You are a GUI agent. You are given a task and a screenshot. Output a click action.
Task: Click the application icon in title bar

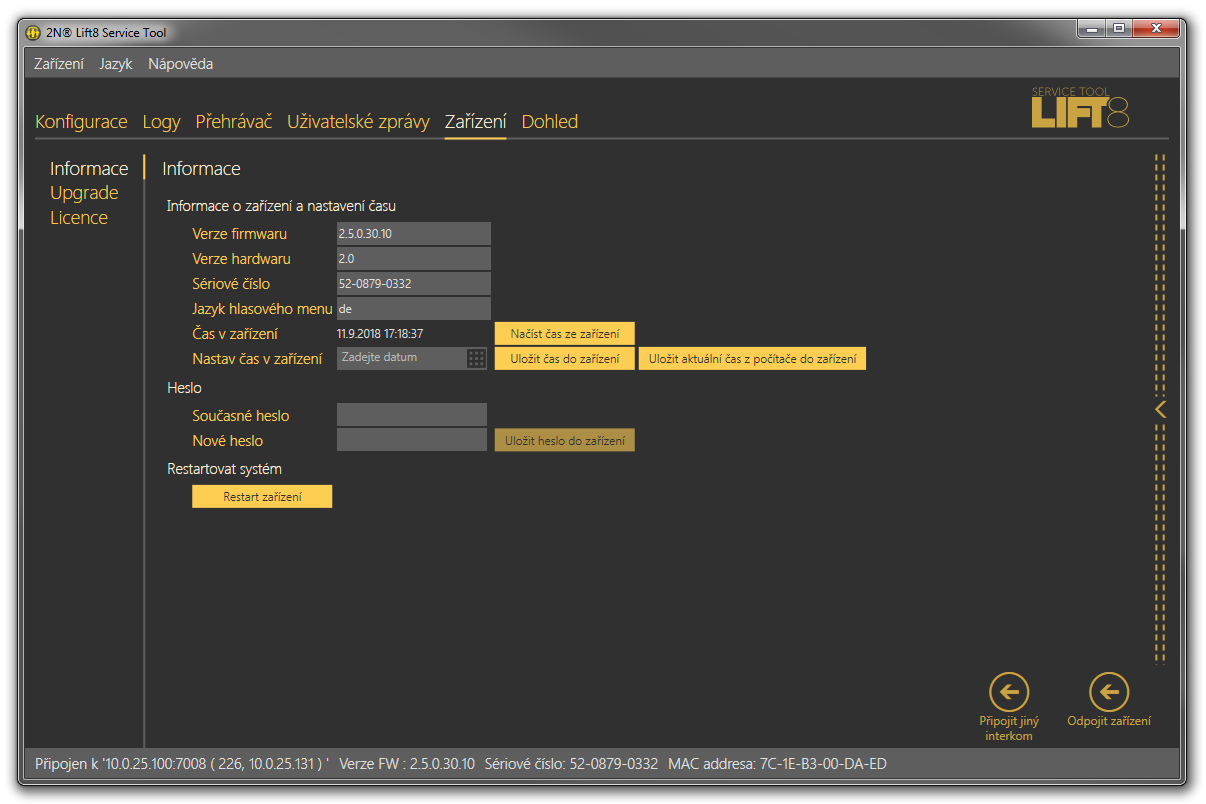[x=33, y=32]
